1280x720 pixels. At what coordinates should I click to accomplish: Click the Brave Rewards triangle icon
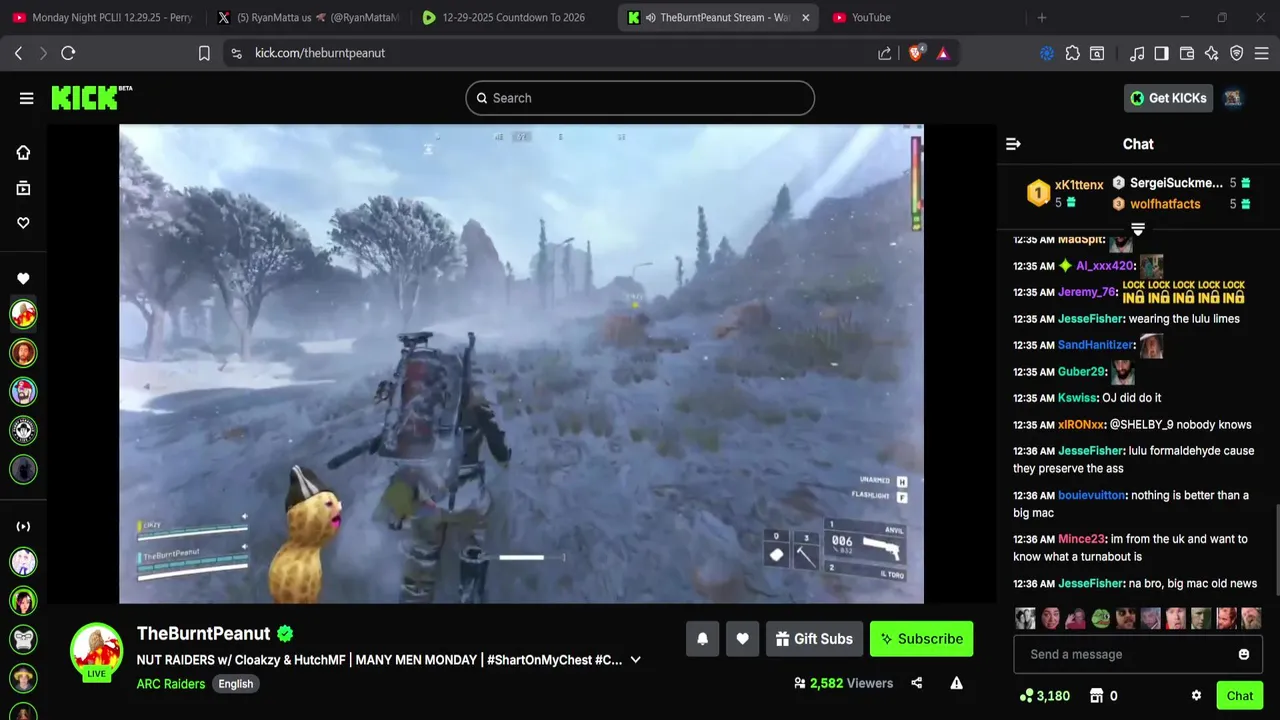pyautogui.click(x=943, y=53)
